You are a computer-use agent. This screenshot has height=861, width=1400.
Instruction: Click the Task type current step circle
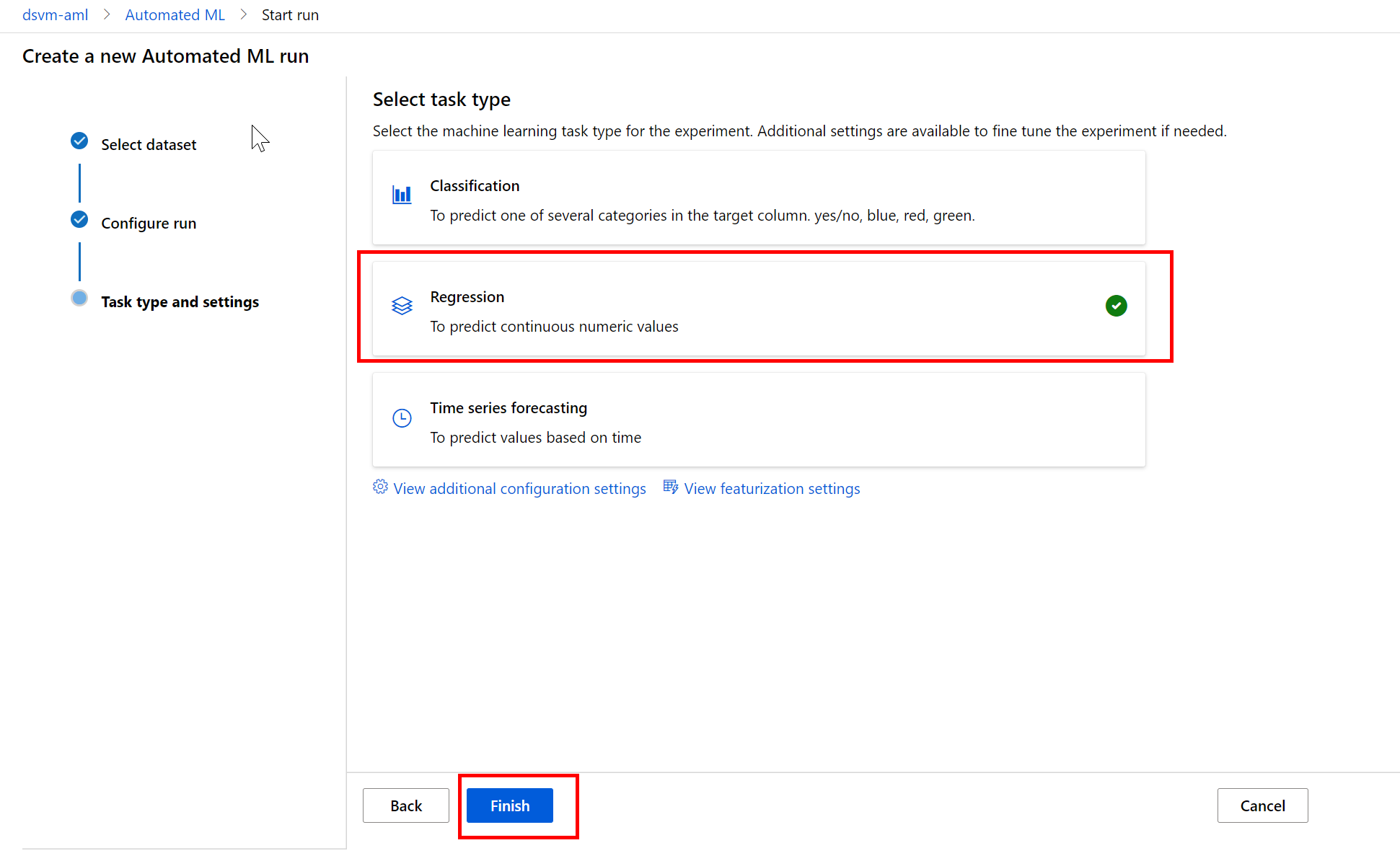click(x=79, y=298)
